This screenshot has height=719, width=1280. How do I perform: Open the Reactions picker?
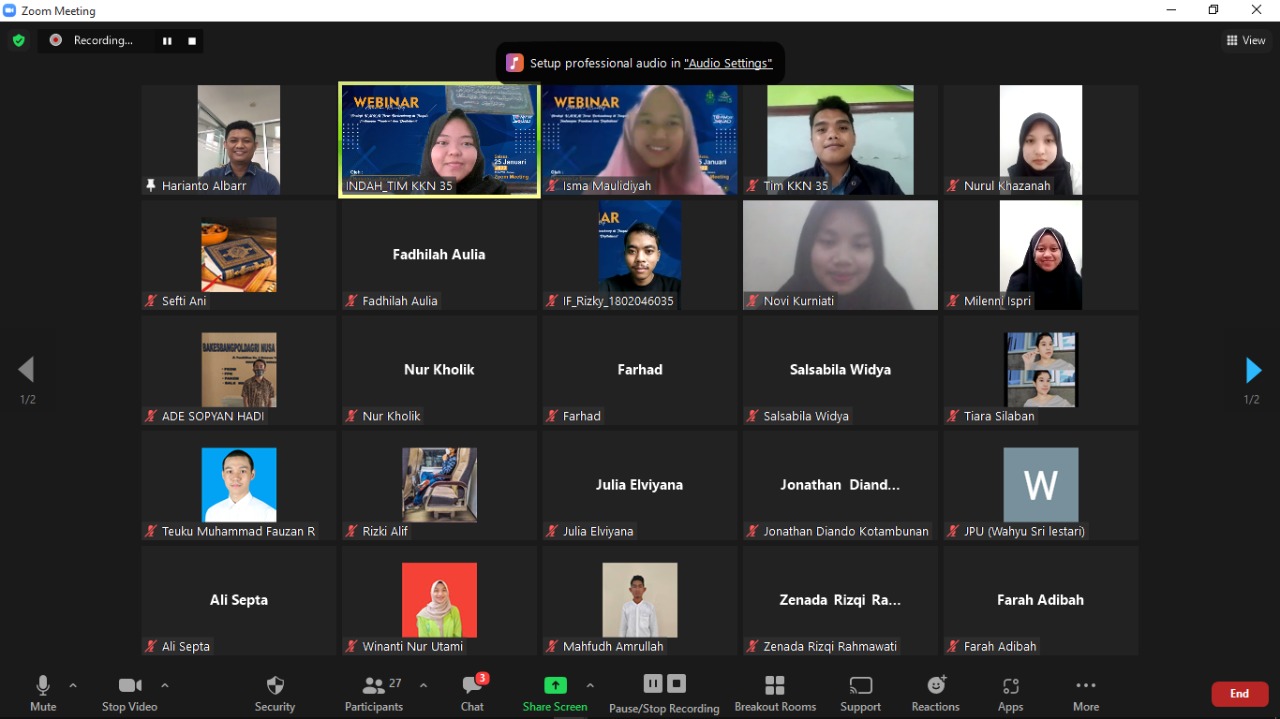pos(935,693)
